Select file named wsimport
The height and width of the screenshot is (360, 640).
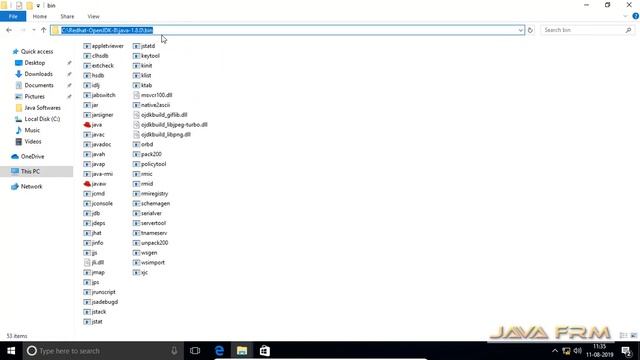[153, 262]
